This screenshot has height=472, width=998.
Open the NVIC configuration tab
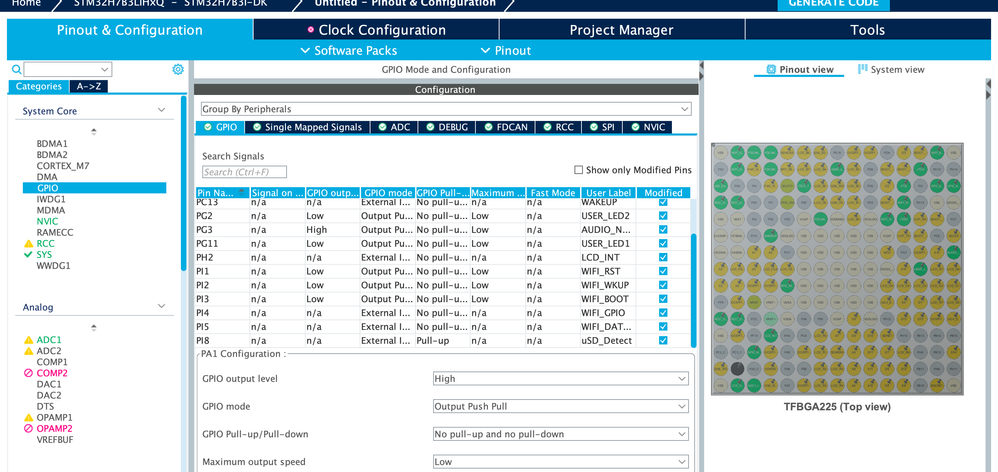tap(647, 127)
